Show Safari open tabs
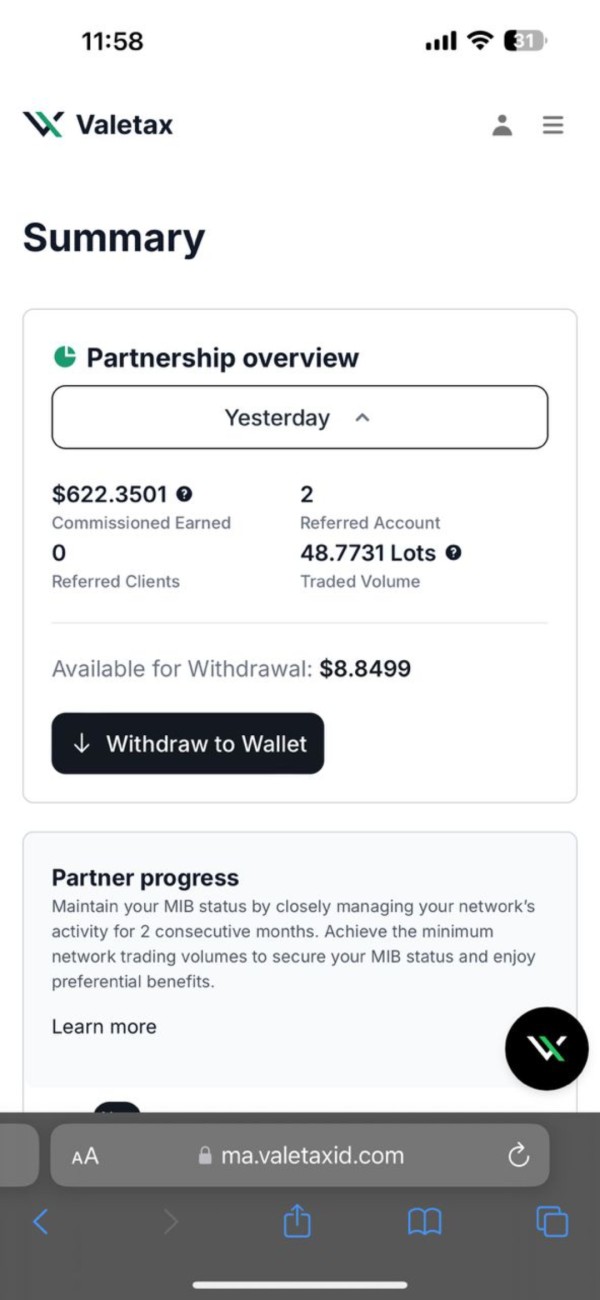 (551, 1221)
